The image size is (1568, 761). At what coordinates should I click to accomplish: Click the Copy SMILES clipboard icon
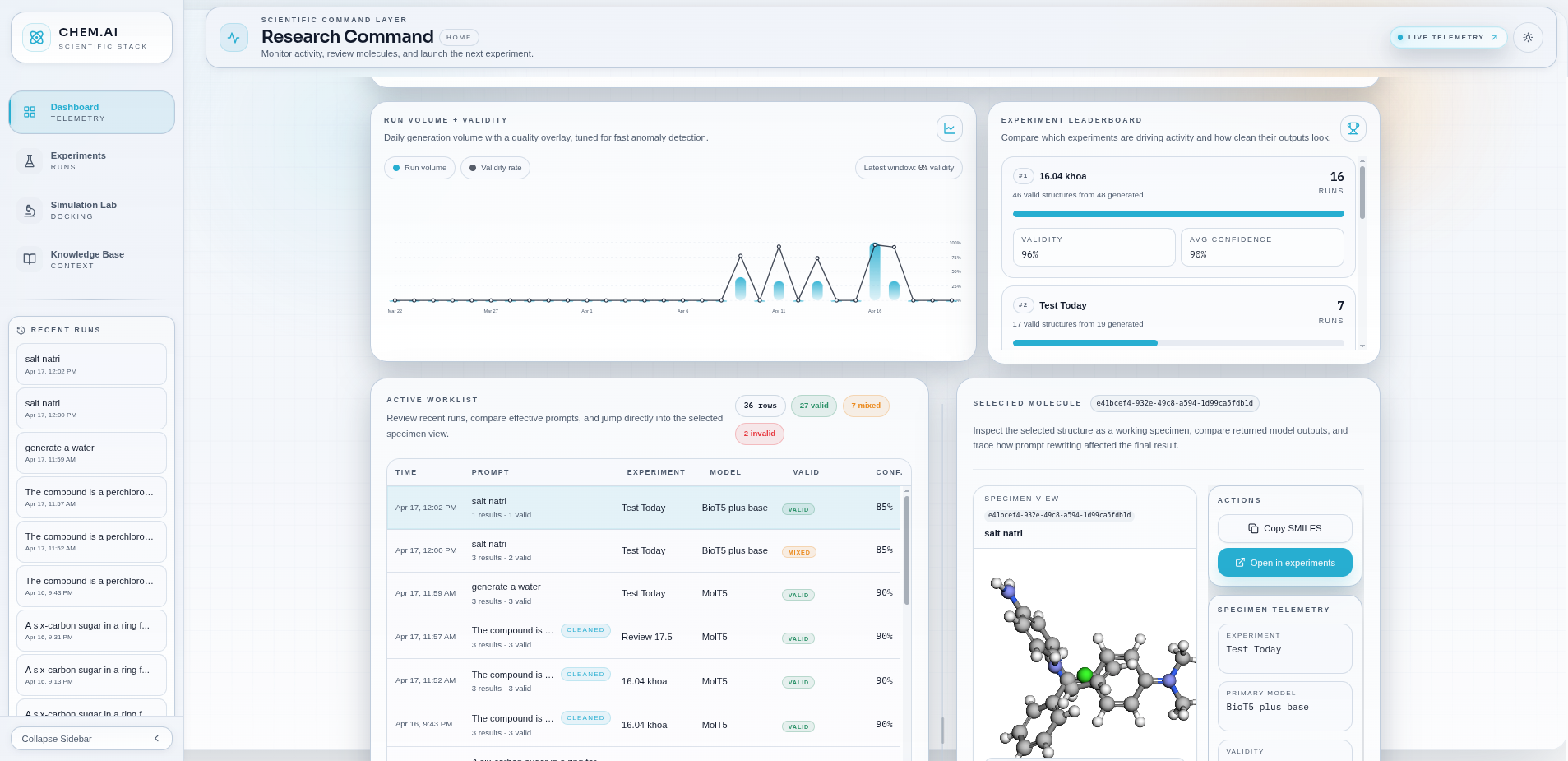pyautogui.click(x=1253, y=528)
